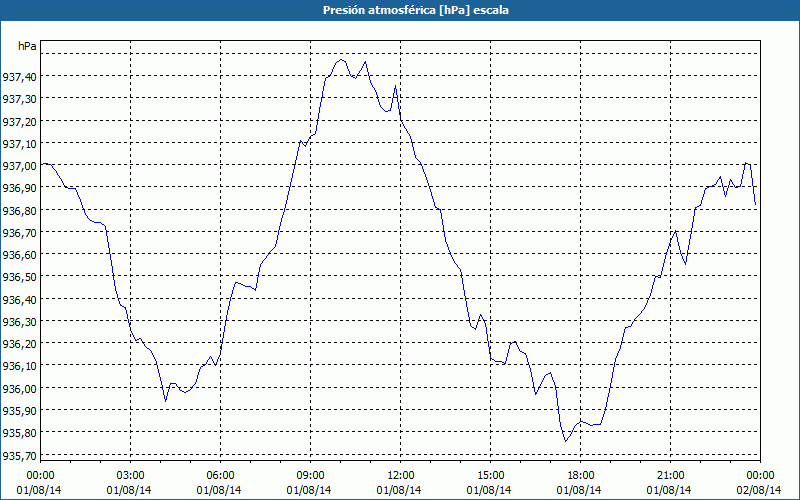The height and width of the screenshot is (500, 800).
Task: Click the 936,70 y-axis label
Action: (x=19, y=233)
